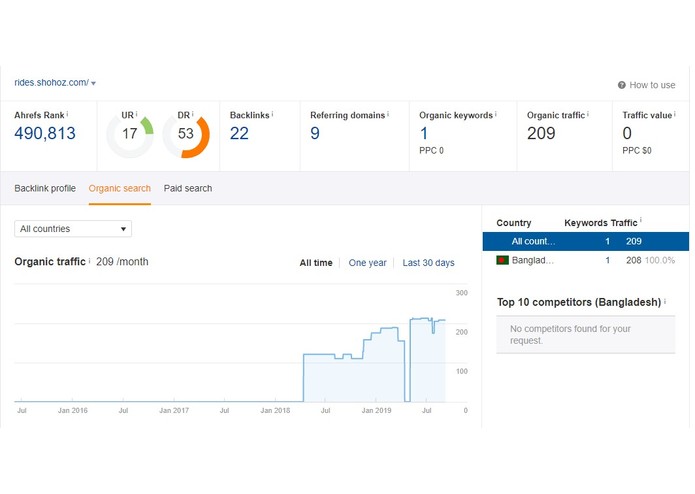
Task: Click the Traffic column info icon
Action: [641, 220]
